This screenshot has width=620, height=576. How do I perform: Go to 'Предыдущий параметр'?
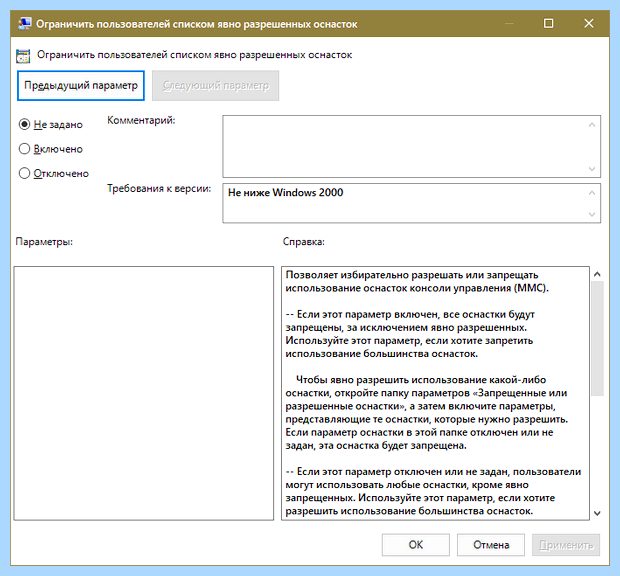tap(81, 86)
